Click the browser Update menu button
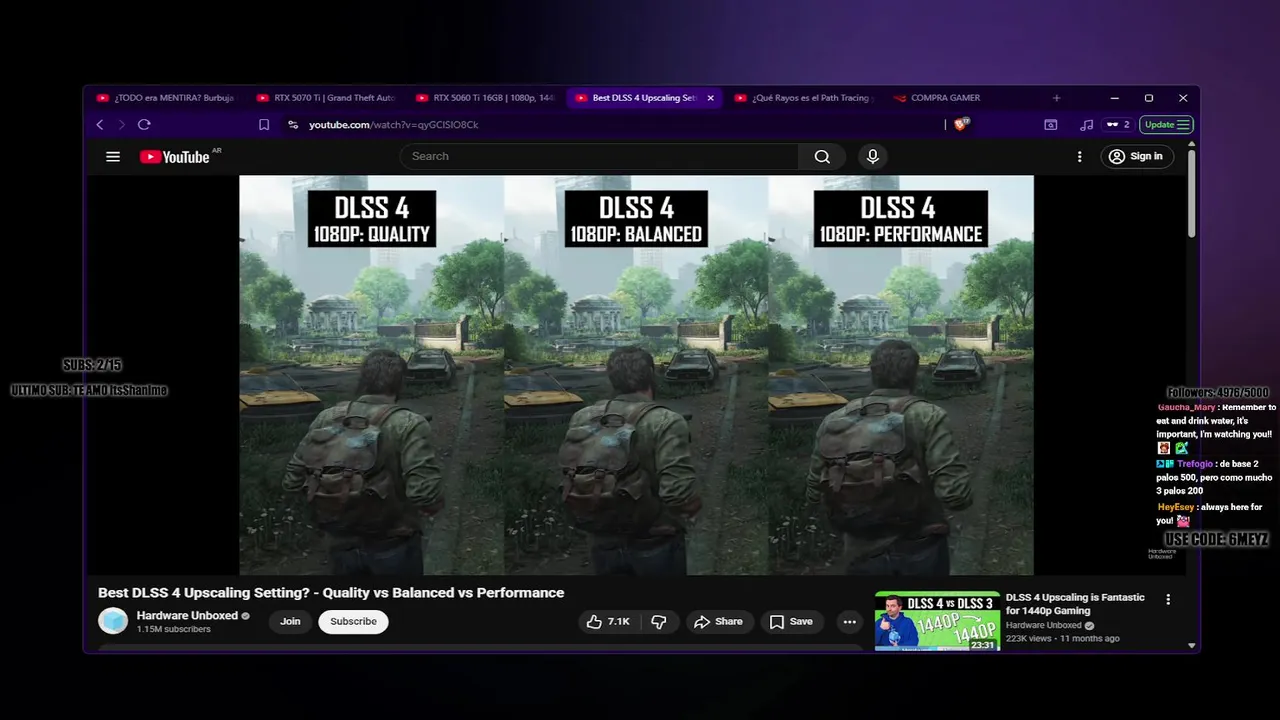Screen dimensions: 1280x720 (x=1166, y=125)
